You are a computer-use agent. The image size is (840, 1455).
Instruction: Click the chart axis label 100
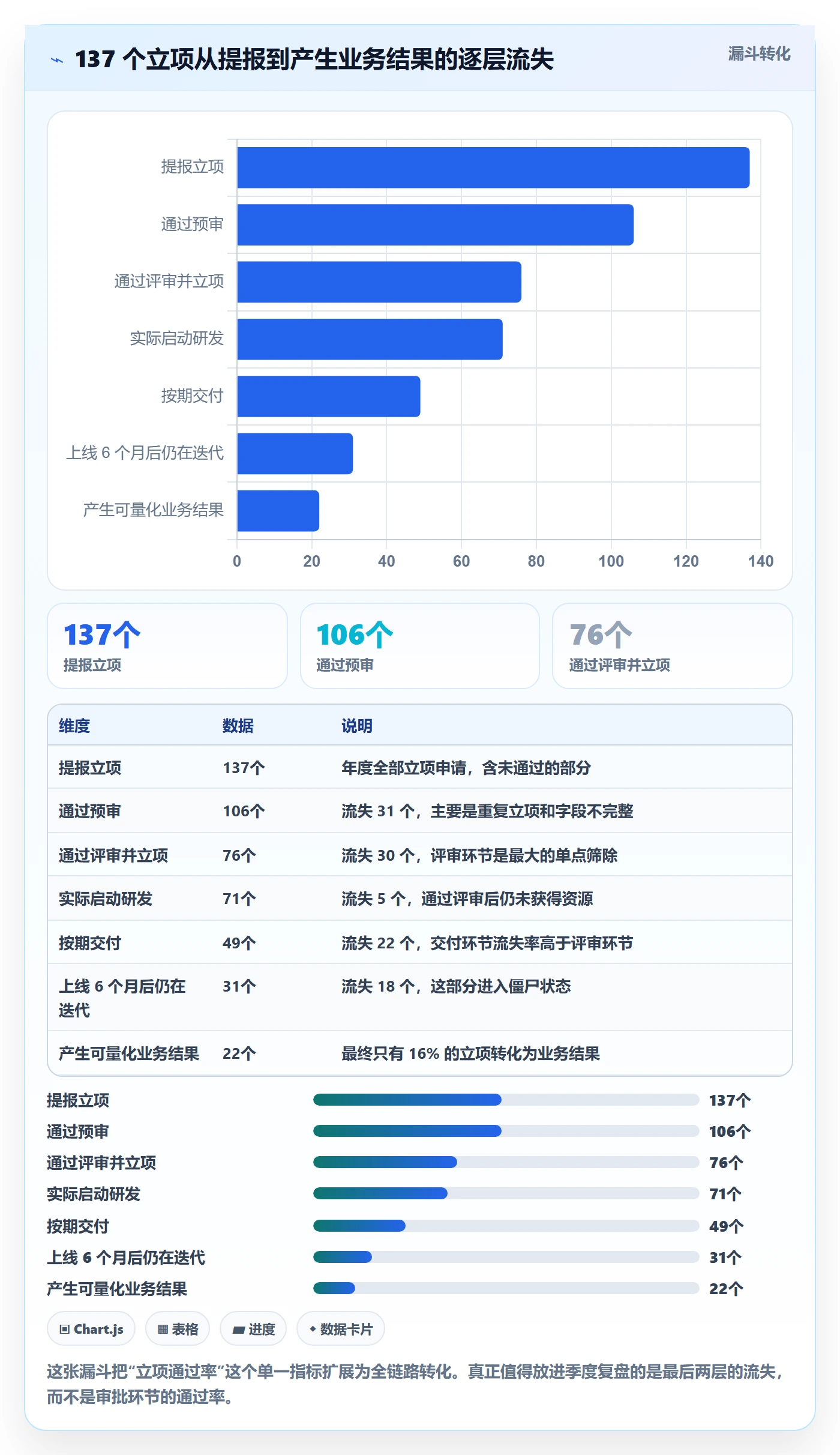point(611,561)
